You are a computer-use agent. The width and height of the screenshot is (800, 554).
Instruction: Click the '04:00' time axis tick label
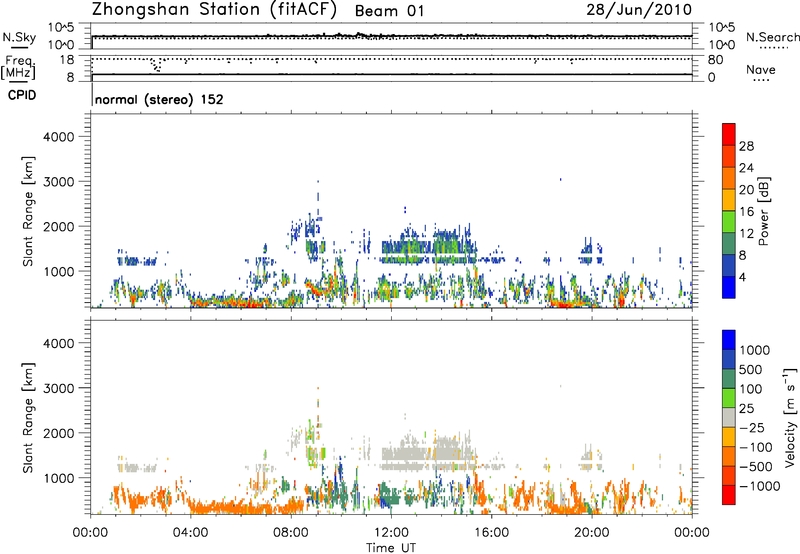pyautogui.click(x=190, y=533)
